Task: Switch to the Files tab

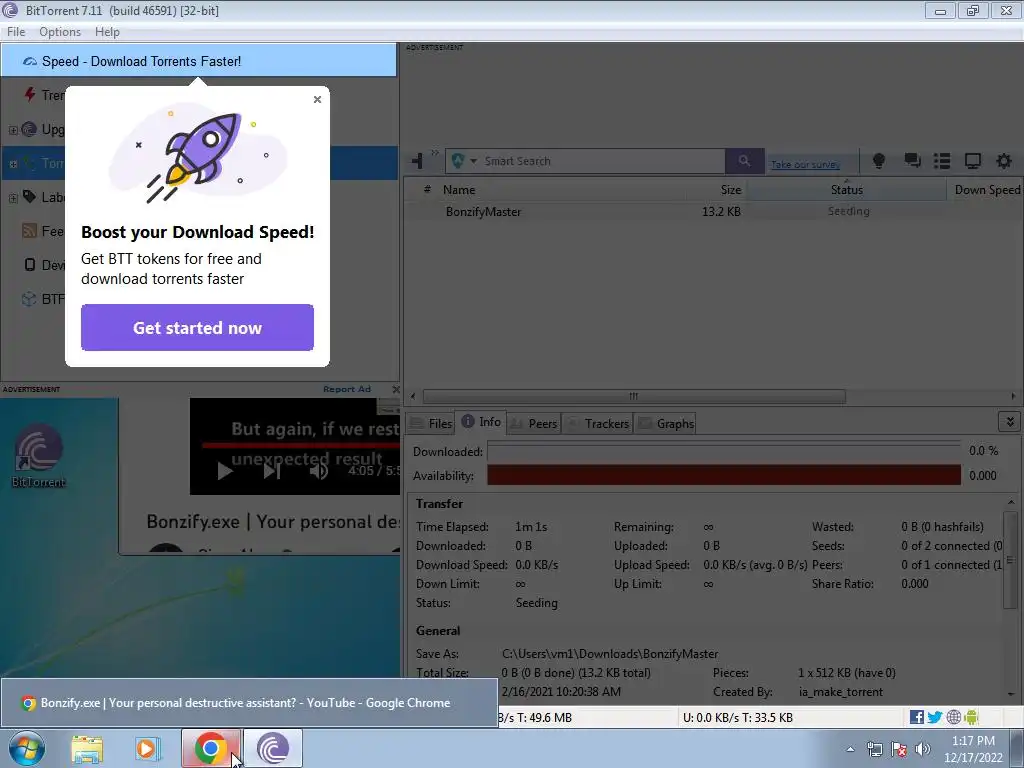Action: (431, 423)
